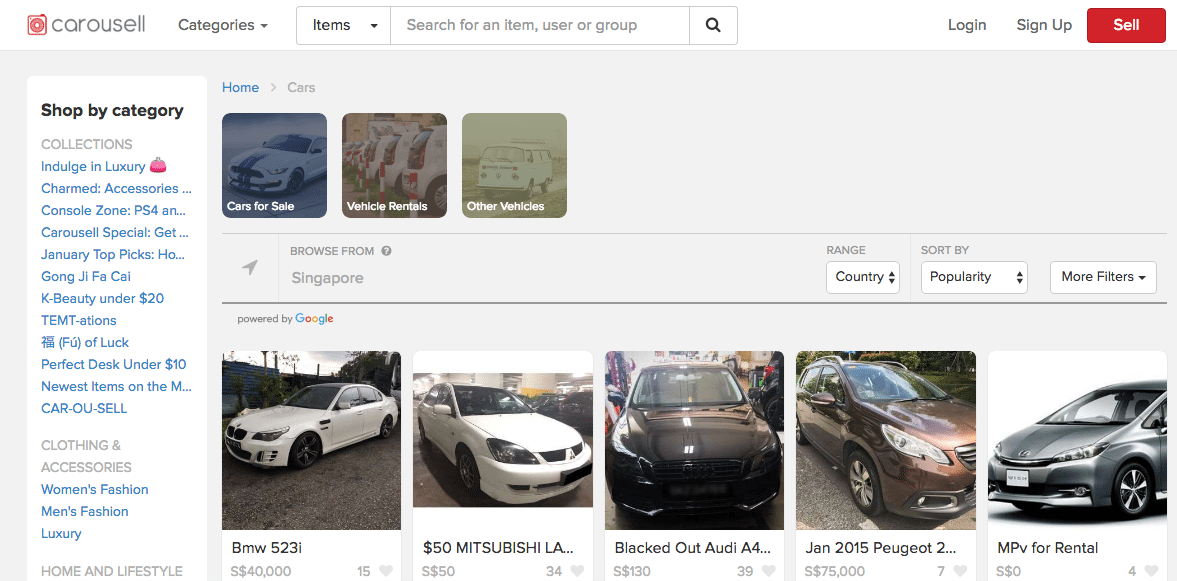The height and width of the screenshot is (581, 1177).
Task: Click the search input field
Action: (540, 26)
